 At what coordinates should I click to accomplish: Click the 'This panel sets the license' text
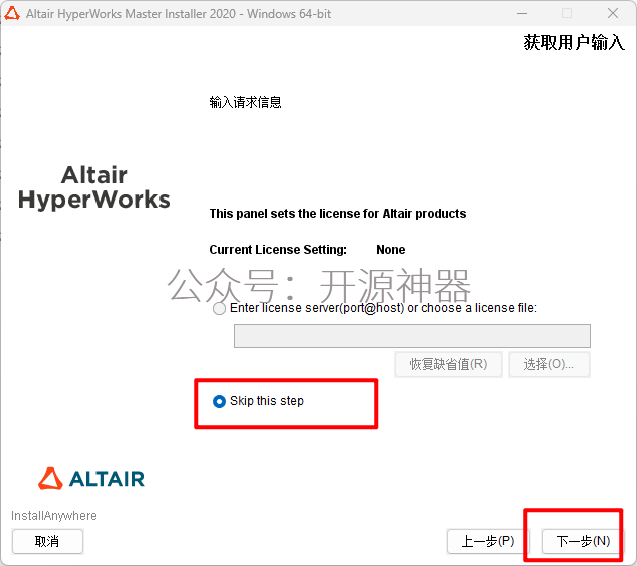pos(338,214)
